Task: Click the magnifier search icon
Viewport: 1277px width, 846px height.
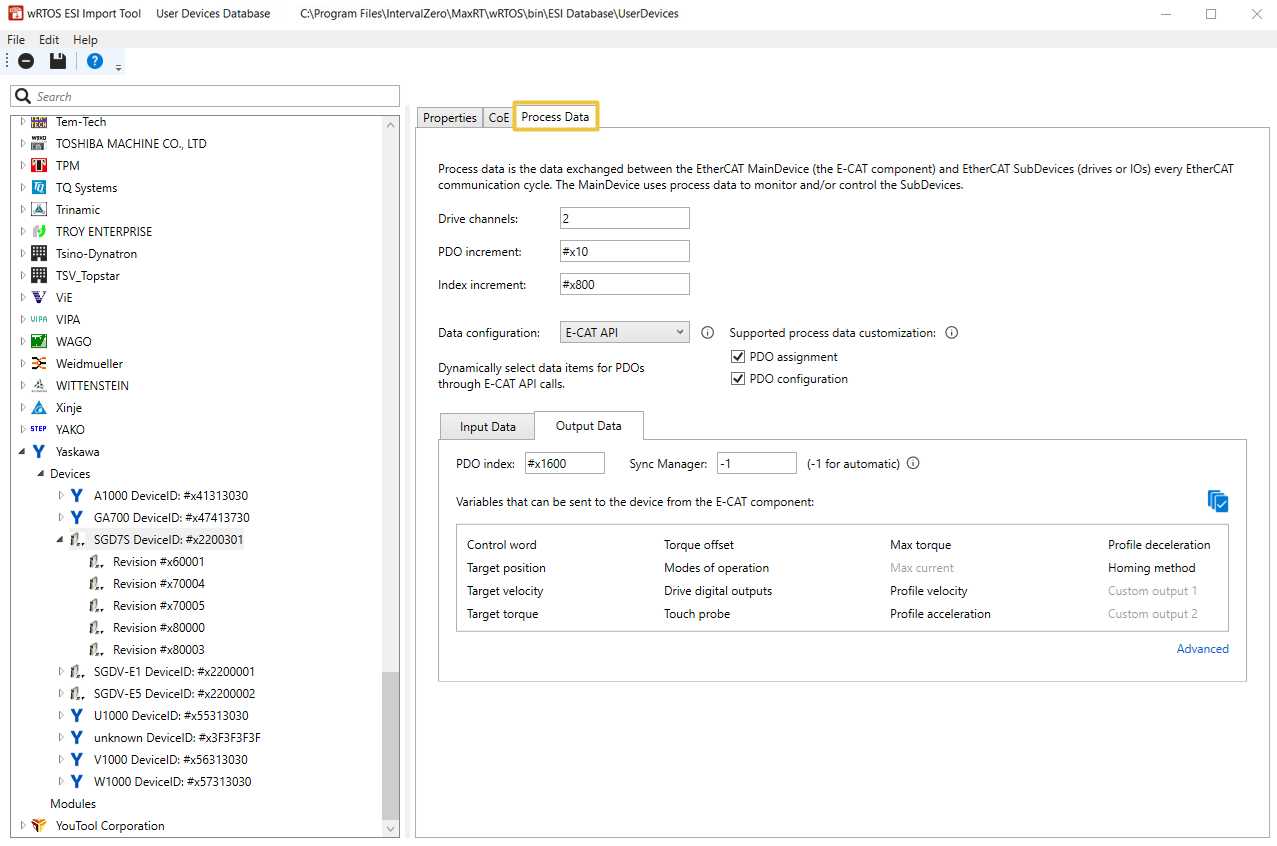Action: click(23, 96)
